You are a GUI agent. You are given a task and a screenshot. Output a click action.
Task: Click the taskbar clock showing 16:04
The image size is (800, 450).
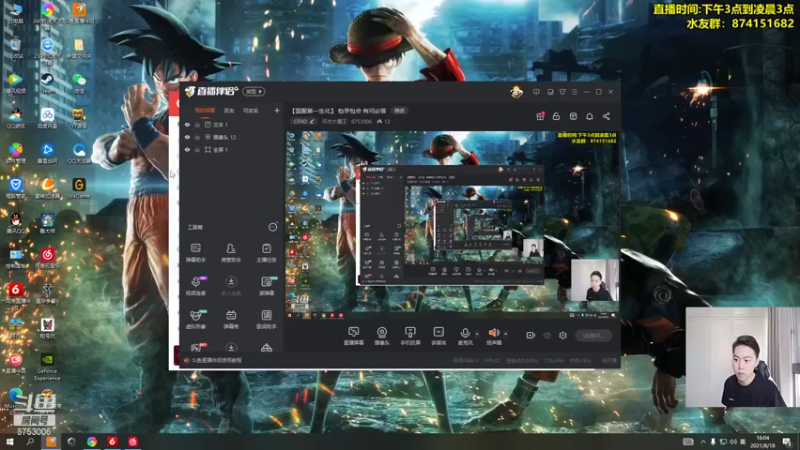(x=763, y=441)
